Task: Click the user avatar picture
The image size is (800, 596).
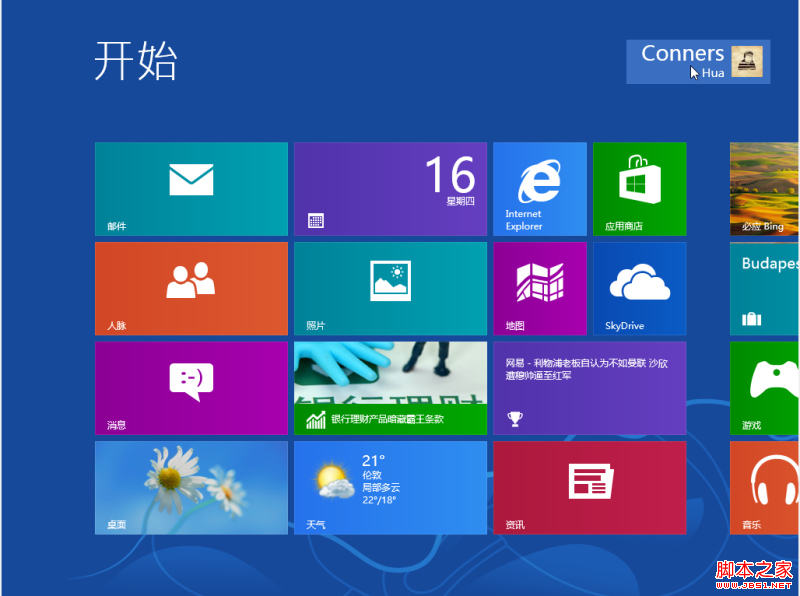Action: [746, 61]
